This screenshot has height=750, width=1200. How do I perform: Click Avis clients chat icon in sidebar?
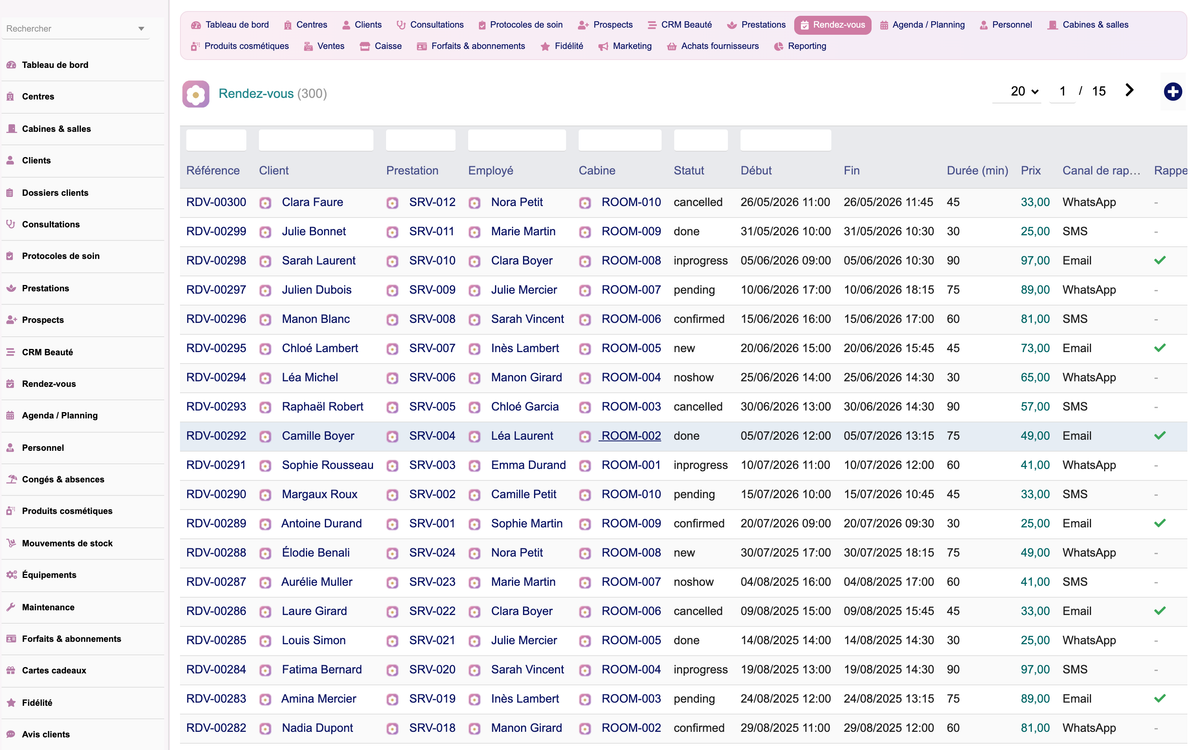click(11, 734)
